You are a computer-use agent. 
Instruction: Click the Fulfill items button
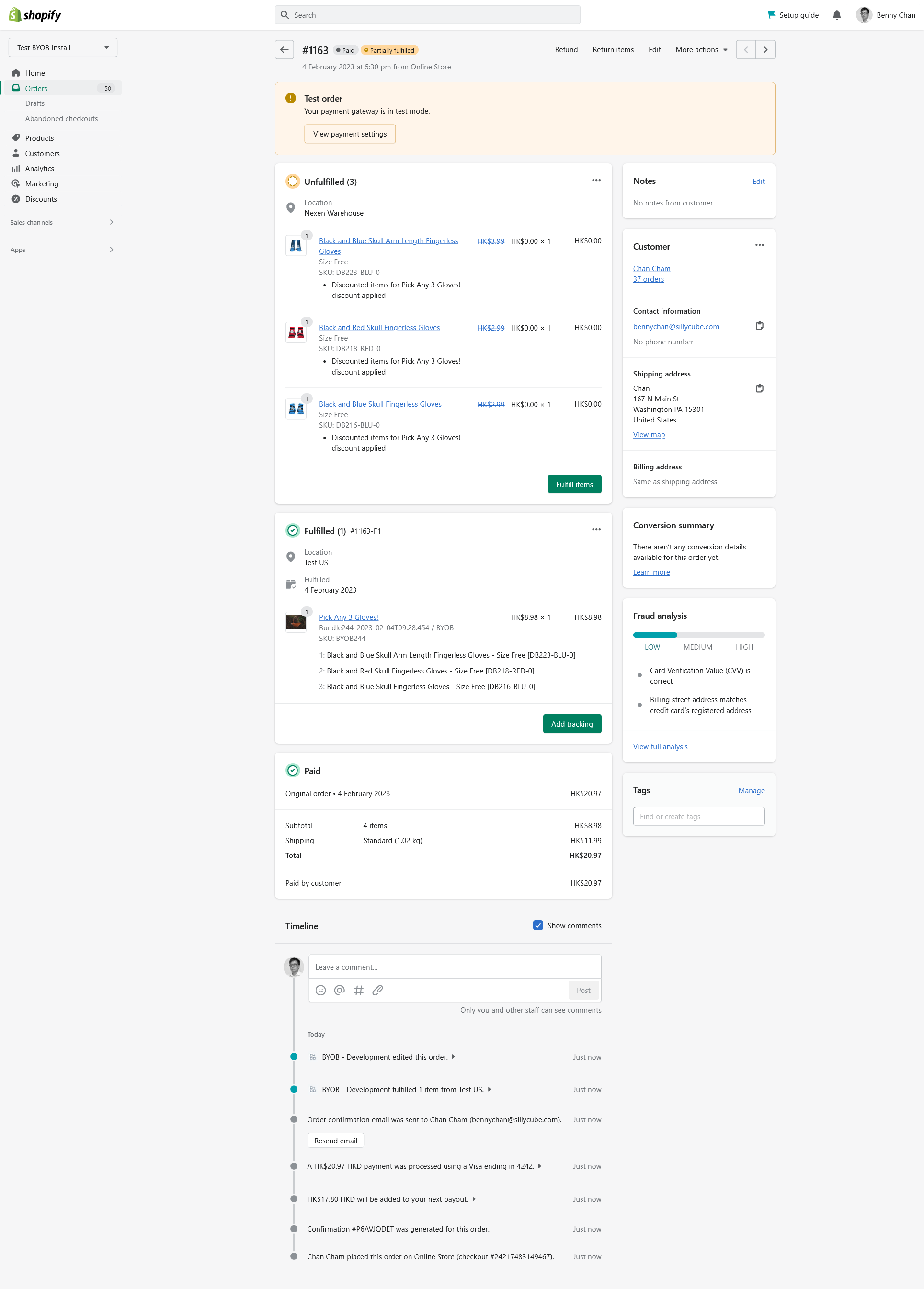click(x=574, y=484)
